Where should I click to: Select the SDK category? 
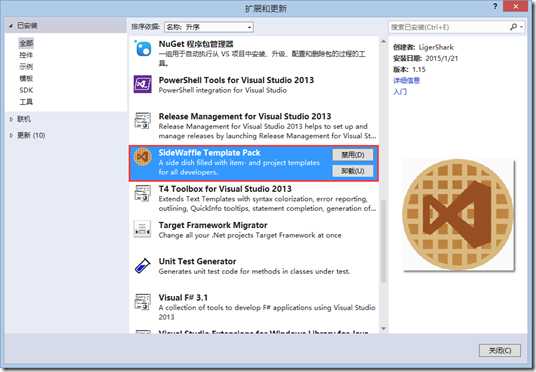point(26,90)
